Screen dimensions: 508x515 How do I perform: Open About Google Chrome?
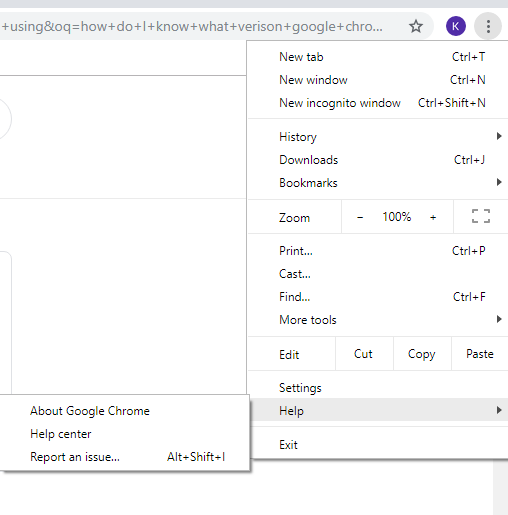click(x=125, y=411)
